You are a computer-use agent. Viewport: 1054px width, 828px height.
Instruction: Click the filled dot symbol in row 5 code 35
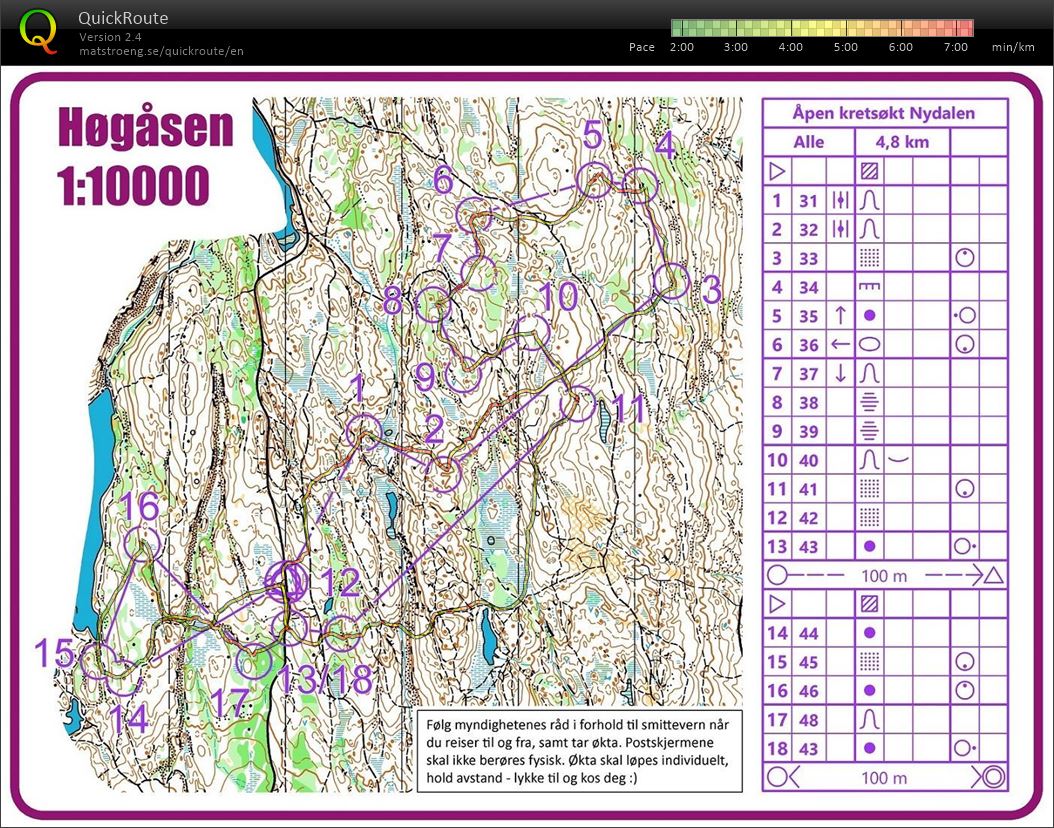[x=869, y=315]
